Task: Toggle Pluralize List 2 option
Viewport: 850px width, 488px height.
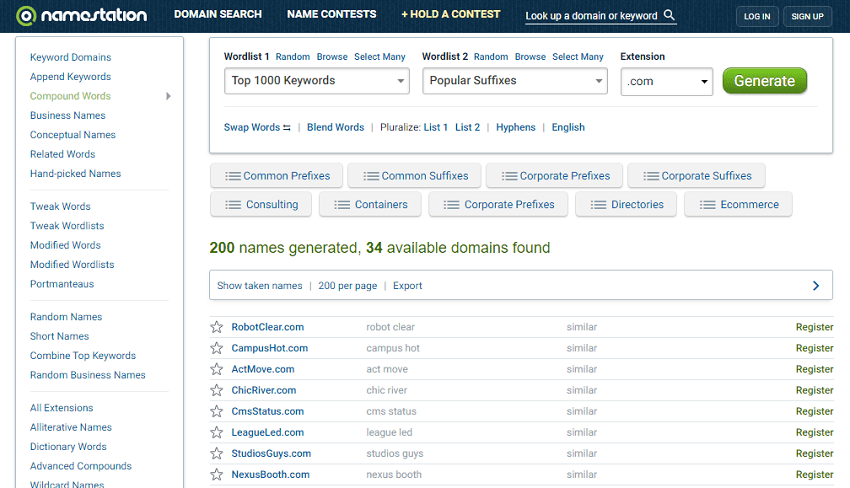Action: click(x=468, y=127)
